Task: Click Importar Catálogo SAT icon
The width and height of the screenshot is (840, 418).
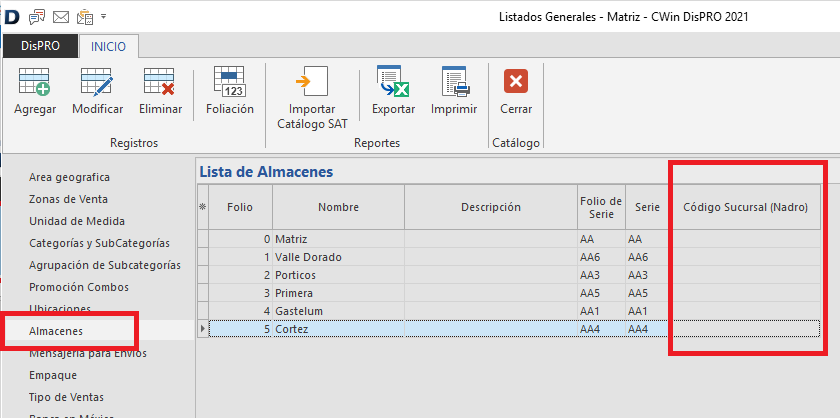Action: [x=312, y=81]
